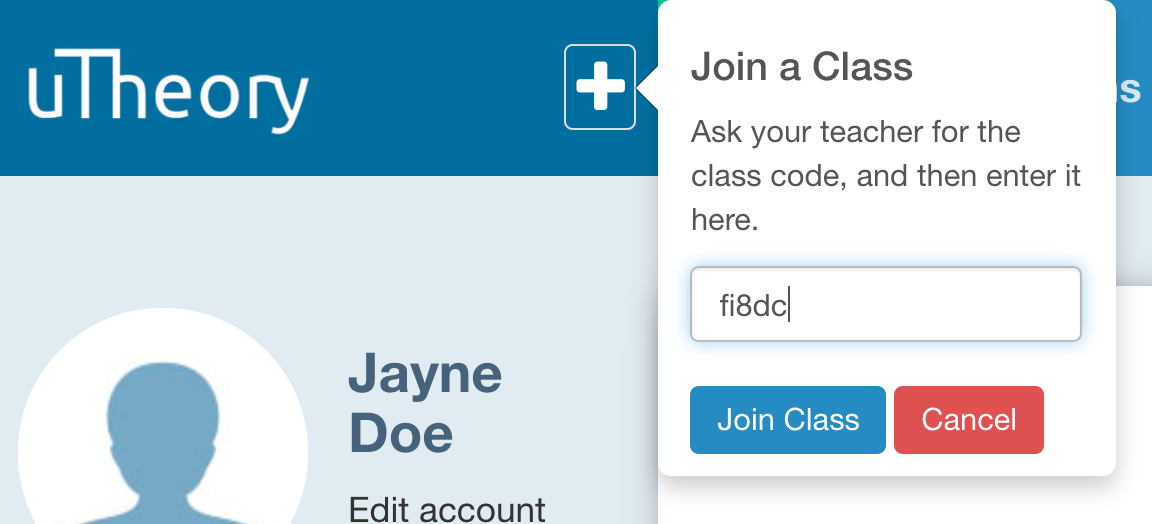This screenshot has width=1152, height=524.
Task: Click the profile avatar silhouette image
Action: [x=162, y=442]
